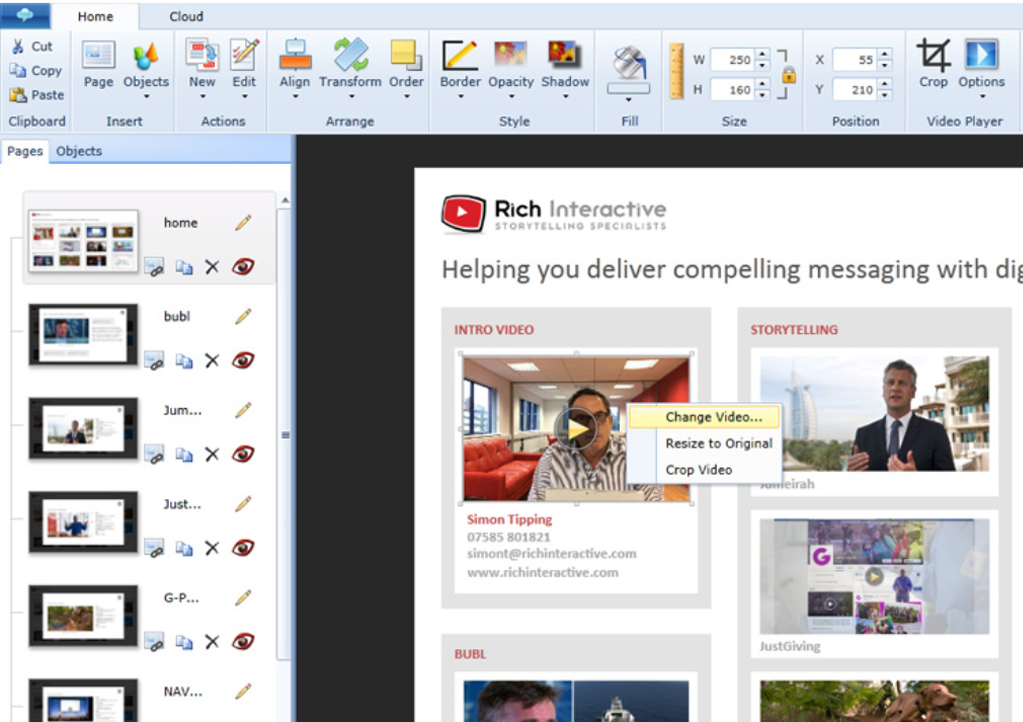
Task: Open the Align tool
Action: pos(295,55)
